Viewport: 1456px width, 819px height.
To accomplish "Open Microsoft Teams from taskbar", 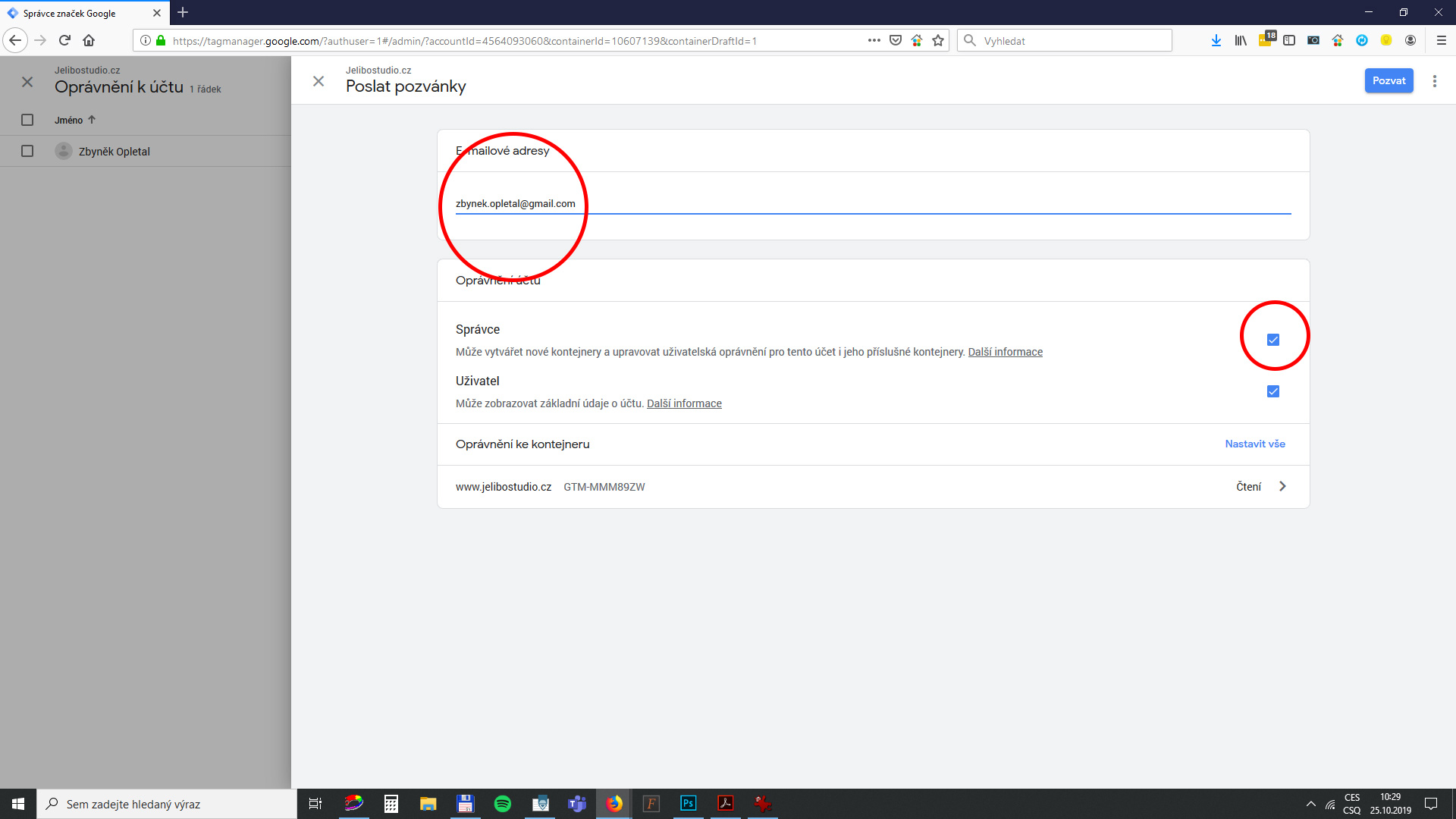I will tap(577, 804).
